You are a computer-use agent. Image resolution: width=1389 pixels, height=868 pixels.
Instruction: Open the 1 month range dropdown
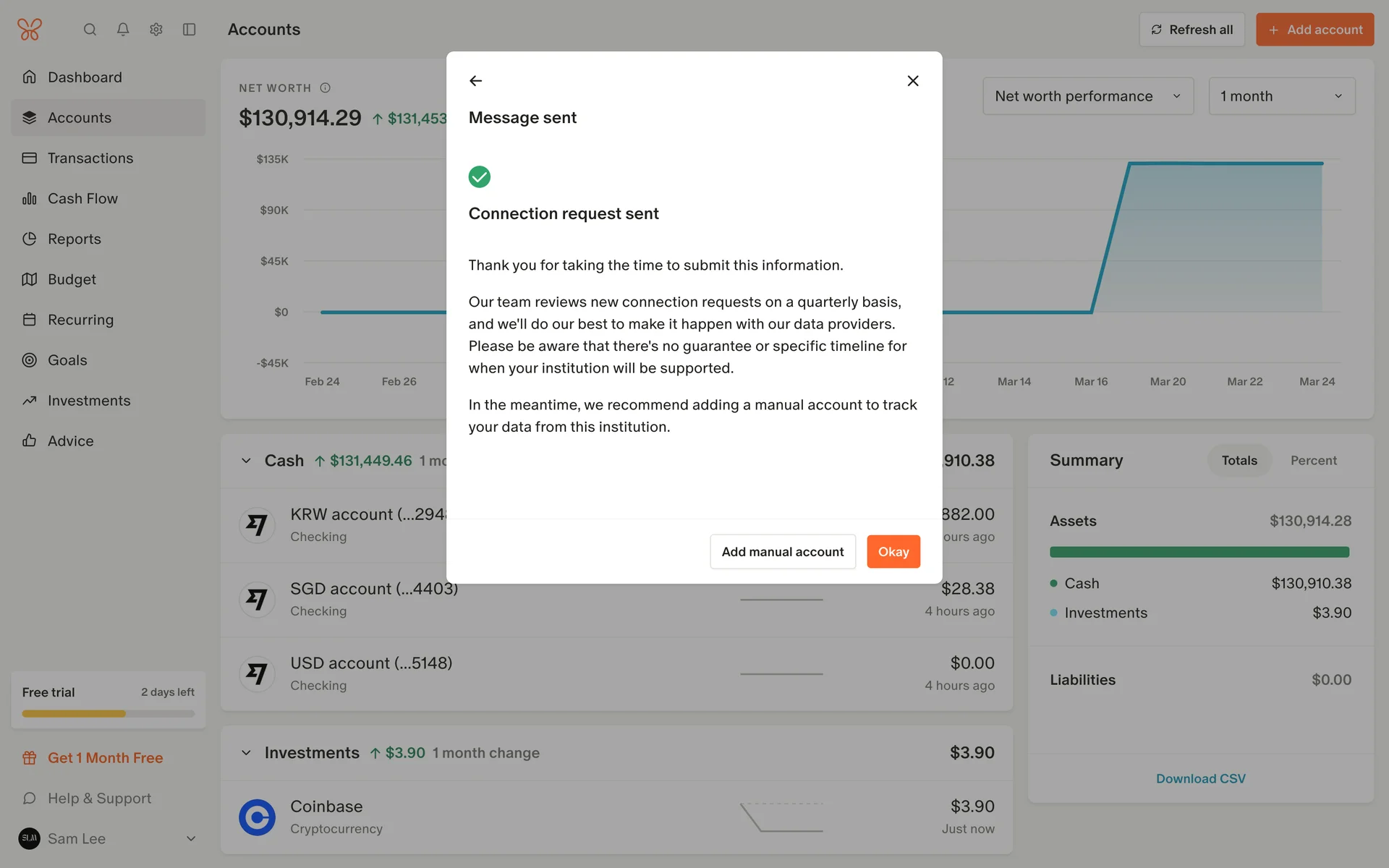(1281, 96)
